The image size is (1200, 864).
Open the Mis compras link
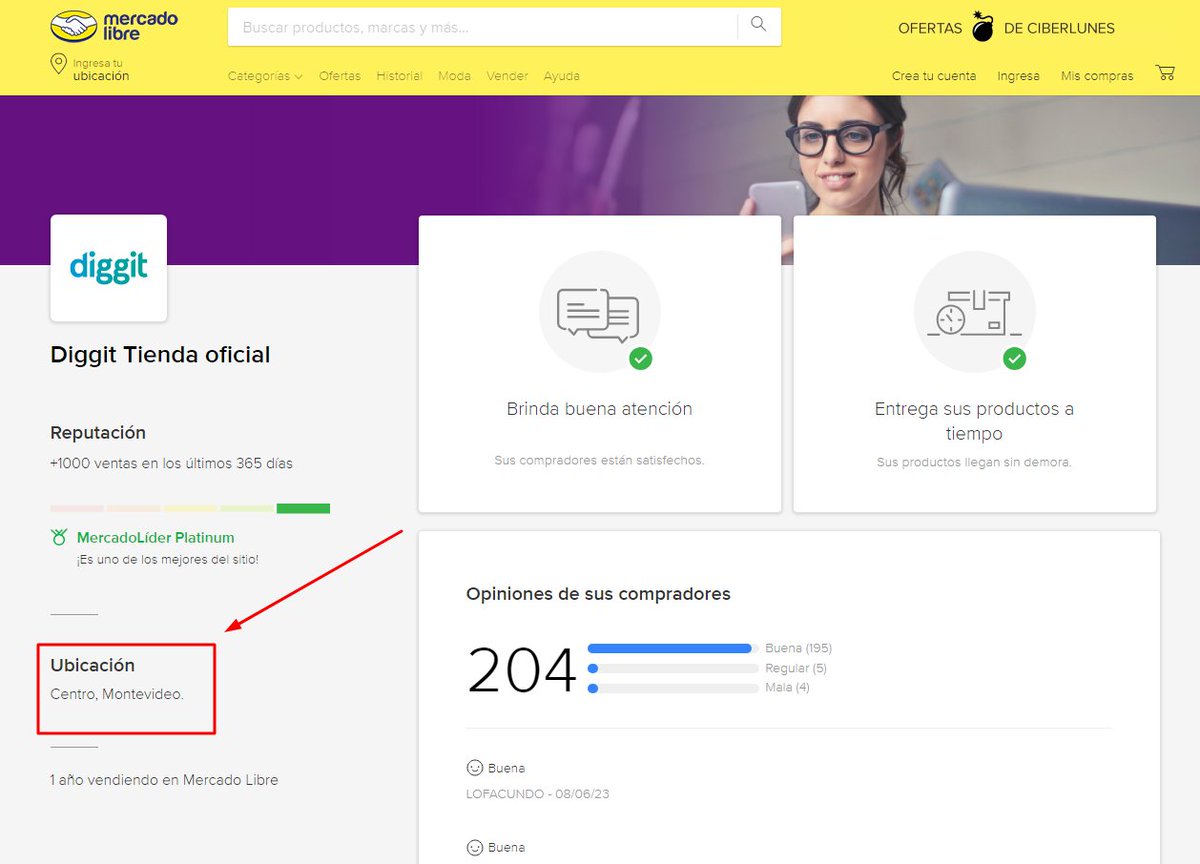[1097, 76]
